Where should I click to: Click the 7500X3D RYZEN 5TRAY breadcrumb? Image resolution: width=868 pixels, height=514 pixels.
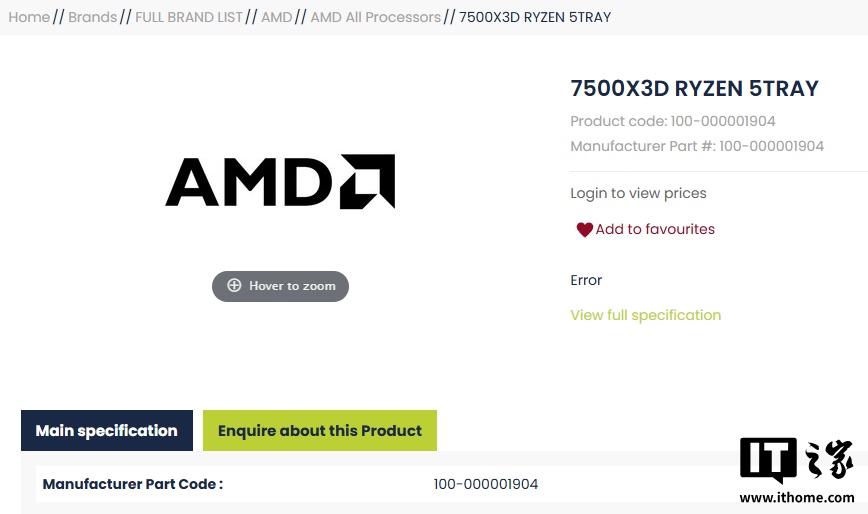535,17
